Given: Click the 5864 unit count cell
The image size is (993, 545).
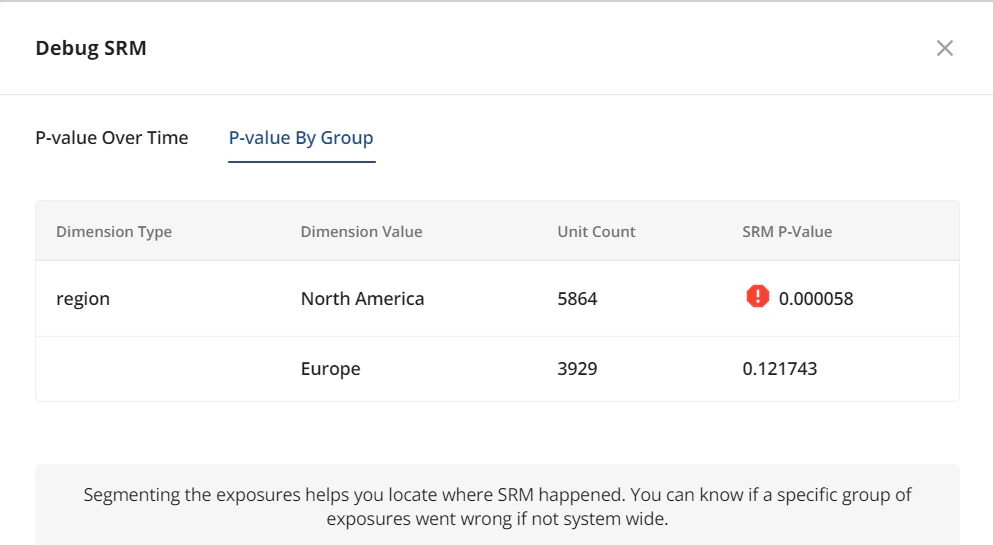Looking at the screenshot, I should pyautogui.click(x=577, y=299).
